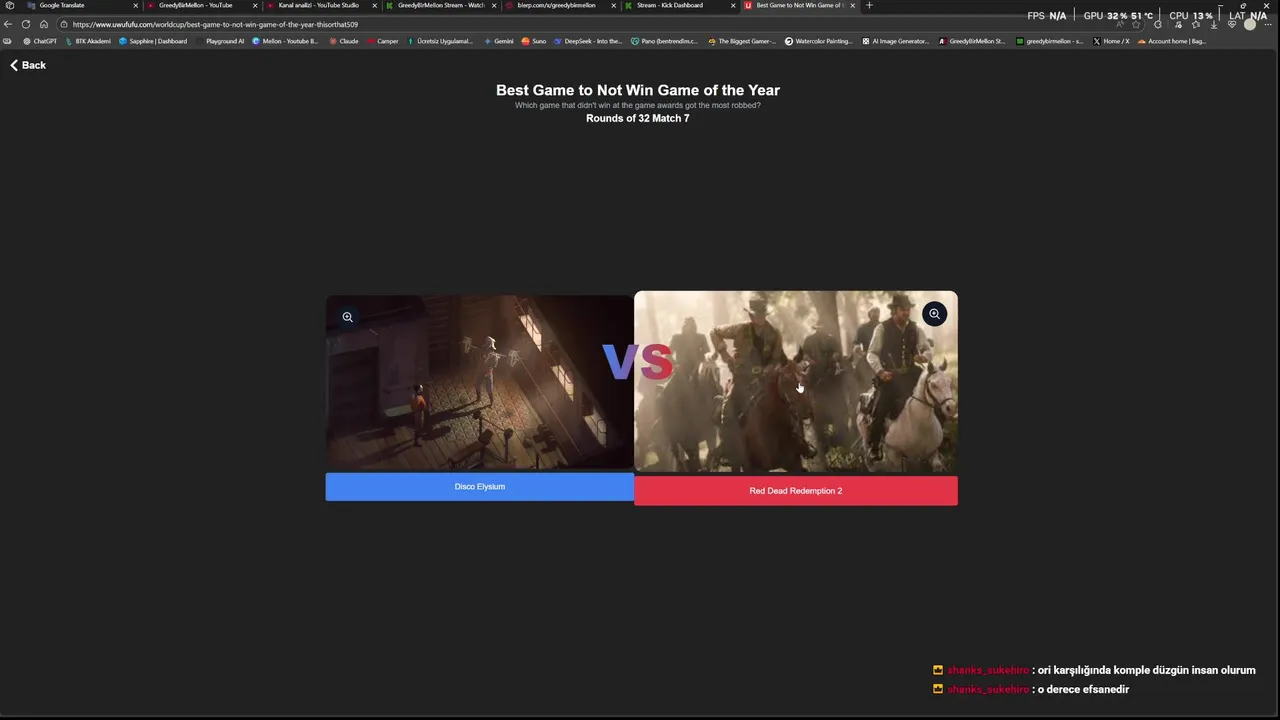
Task: Click chat message "ori karşılığında komple düzgün insan olurum"
Action: (1146, 671)
